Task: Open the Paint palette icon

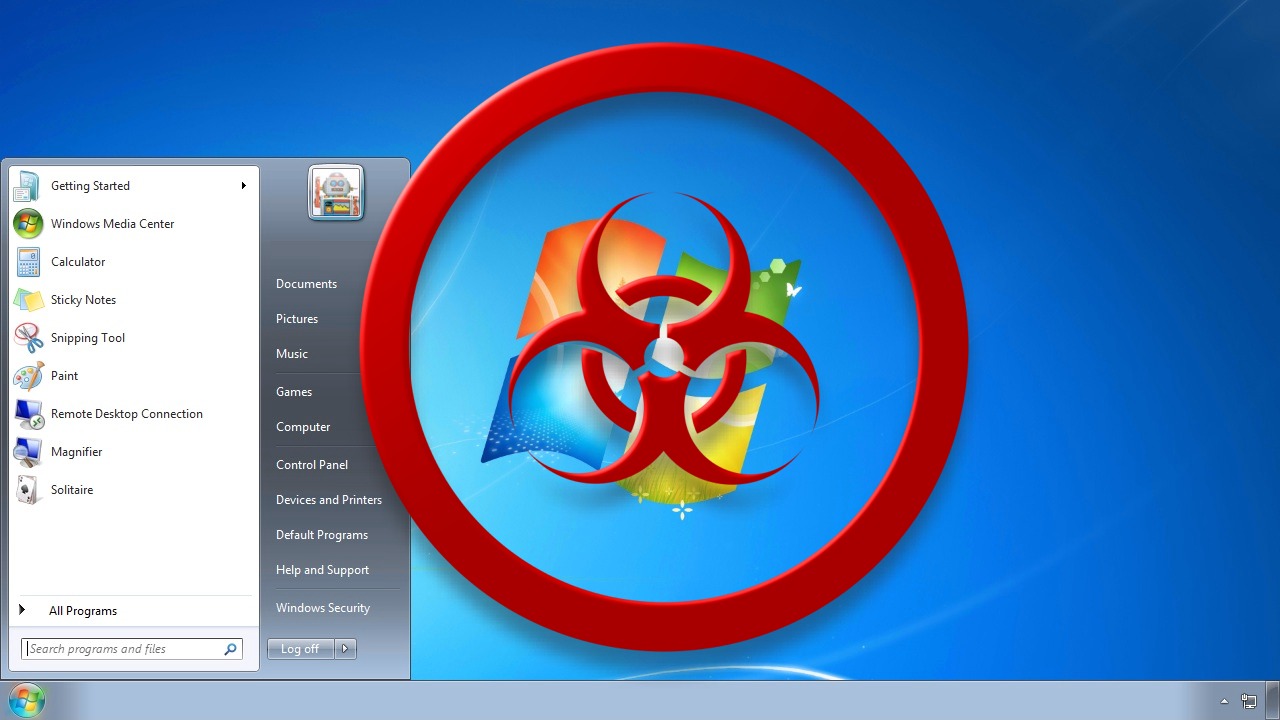Action: [x=28, y=376]
